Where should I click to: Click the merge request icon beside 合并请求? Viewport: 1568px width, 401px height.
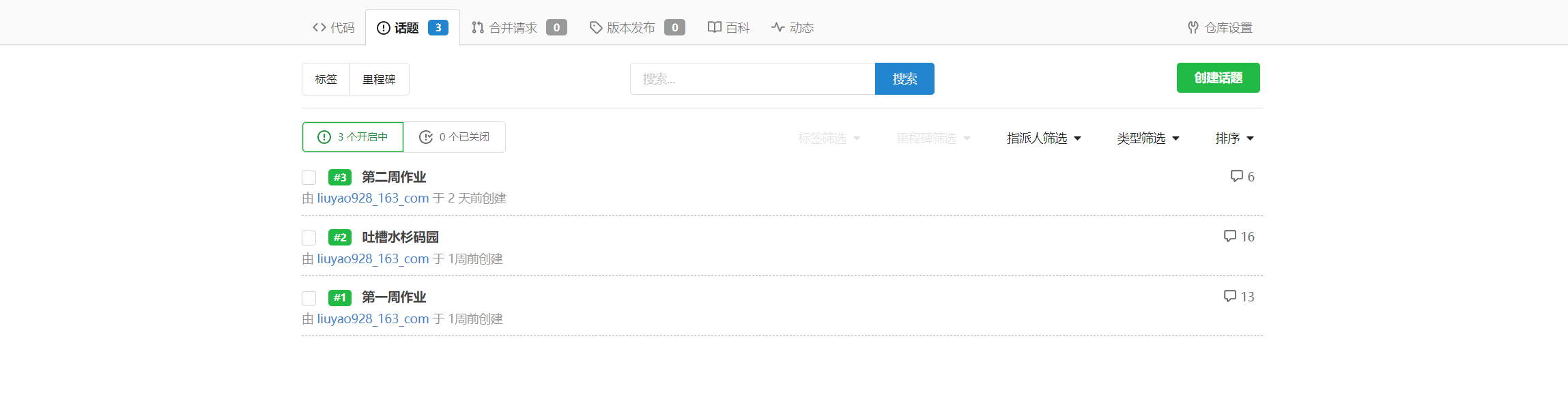(478, 27)
